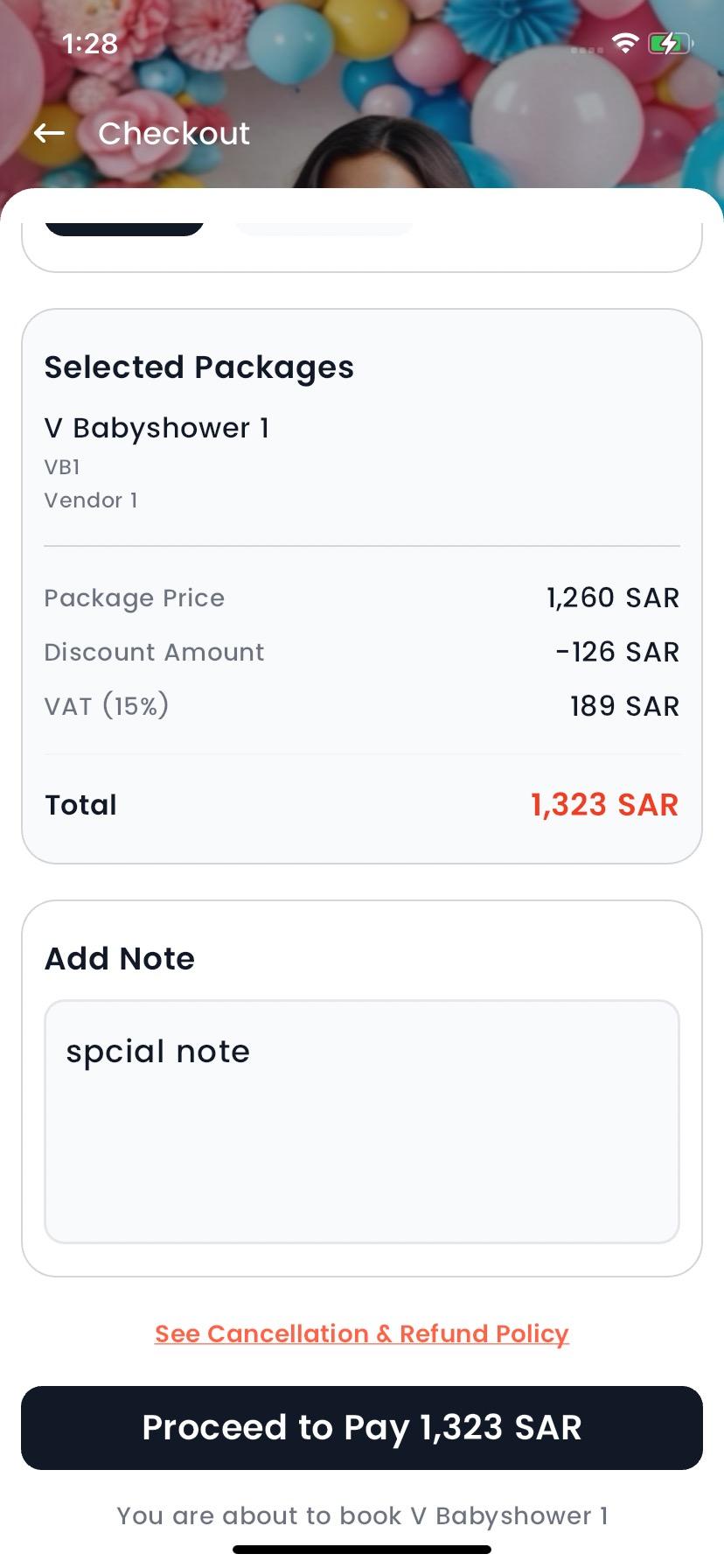Tap the Vendor 1 label

(x=91, y=500)
